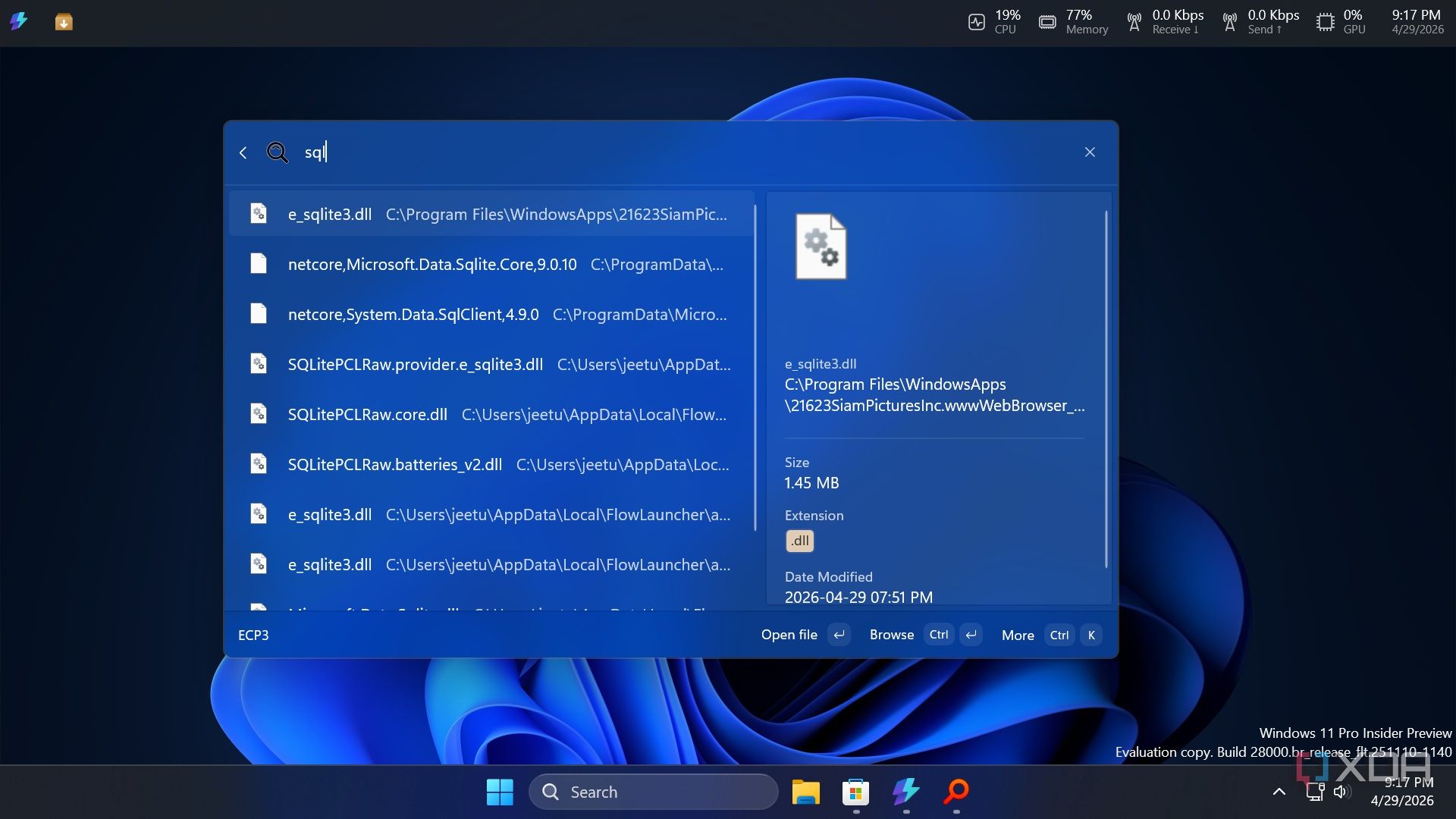Click the network Send speed icon
The height and width of the screenshot is (819, 1456).
point(1230,22)
